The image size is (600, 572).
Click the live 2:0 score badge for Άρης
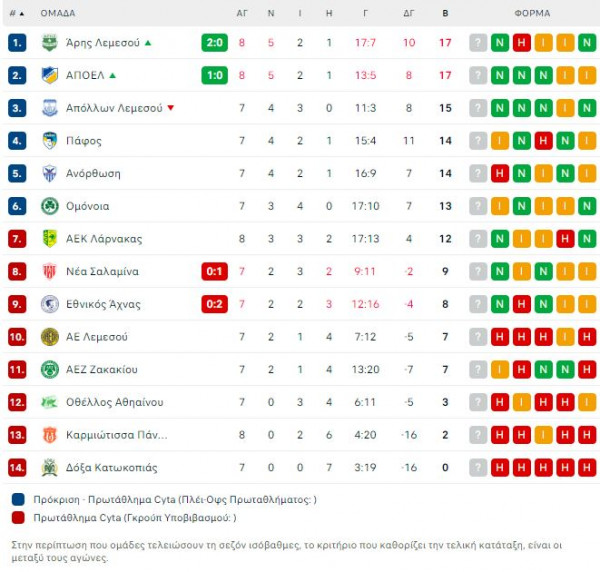tap(215, 42)
